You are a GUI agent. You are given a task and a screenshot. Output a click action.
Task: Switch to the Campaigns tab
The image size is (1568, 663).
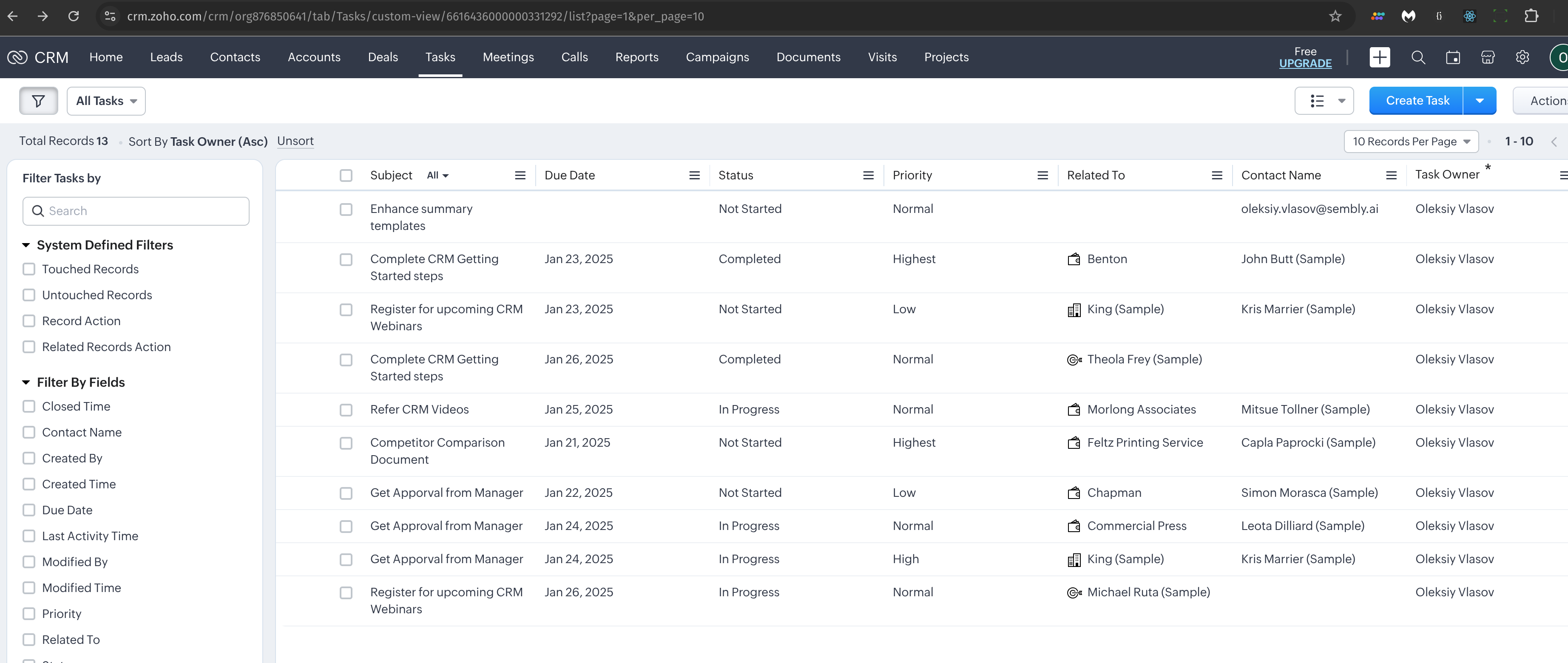coord(717,57)
